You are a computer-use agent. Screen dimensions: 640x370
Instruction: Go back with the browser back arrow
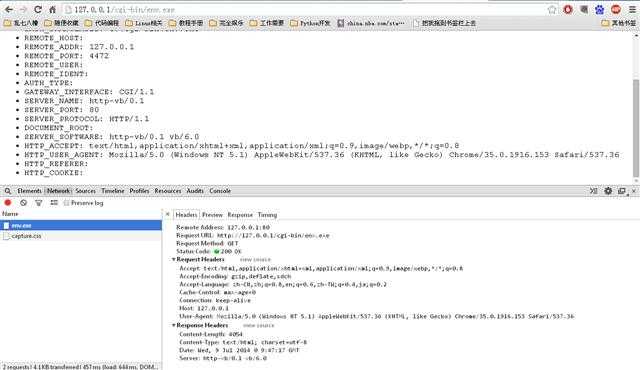9,9
